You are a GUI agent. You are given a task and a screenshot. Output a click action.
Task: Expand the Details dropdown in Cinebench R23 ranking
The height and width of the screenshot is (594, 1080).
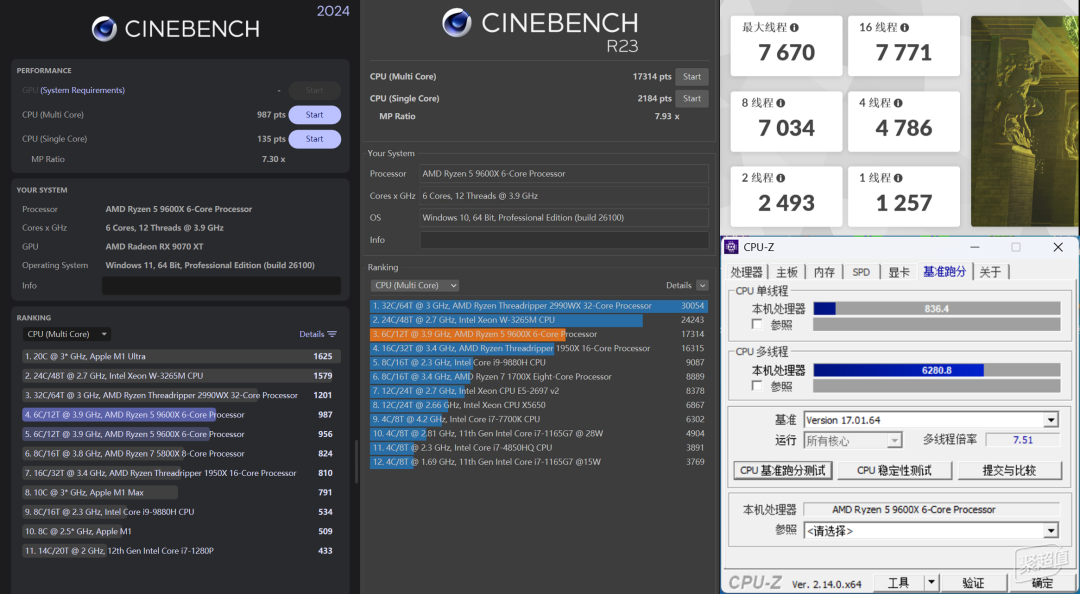click(702, 285)
